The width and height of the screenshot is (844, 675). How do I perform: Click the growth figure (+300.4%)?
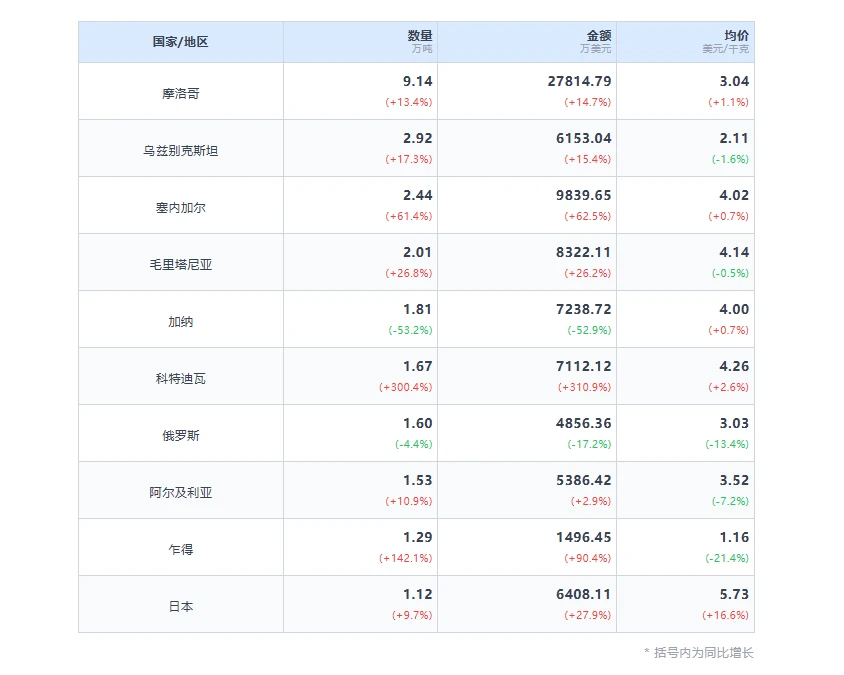(405, 388)
